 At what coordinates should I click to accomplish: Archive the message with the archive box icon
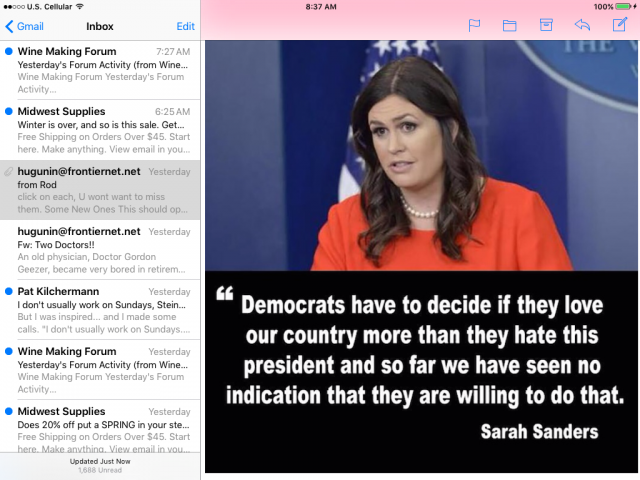(x=546, y=26)
